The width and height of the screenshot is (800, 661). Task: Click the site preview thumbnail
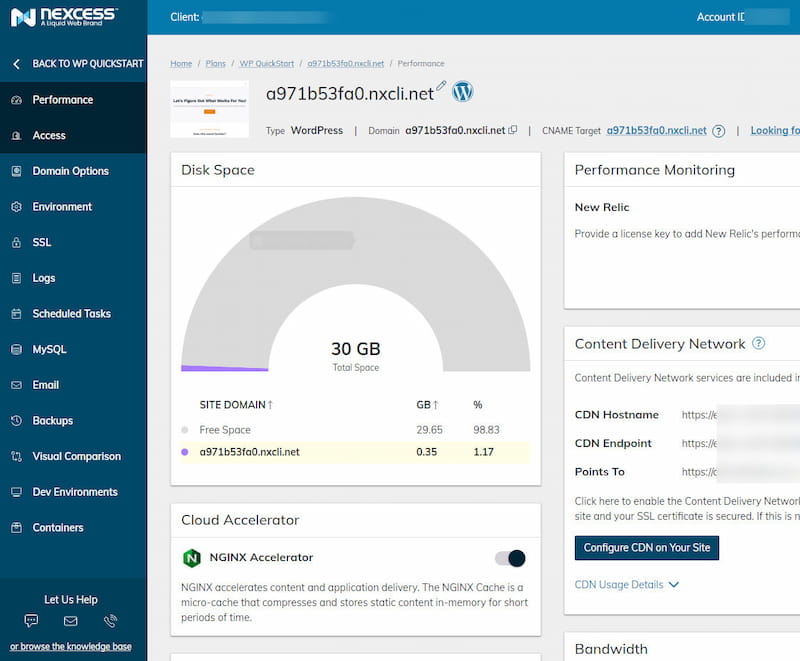click(210, 109)
